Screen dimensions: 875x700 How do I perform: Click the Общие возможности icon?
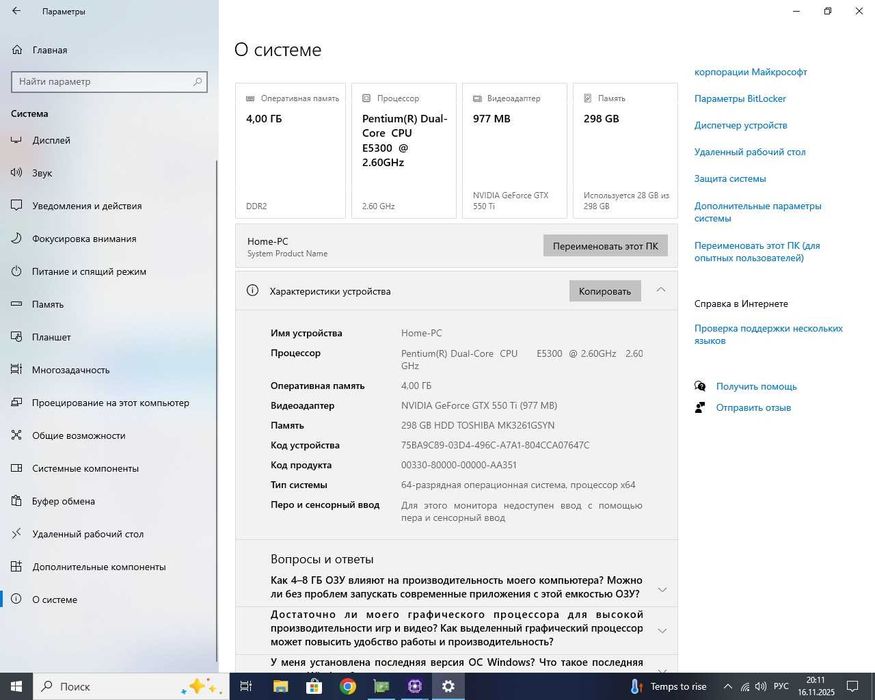coord(16,435)
